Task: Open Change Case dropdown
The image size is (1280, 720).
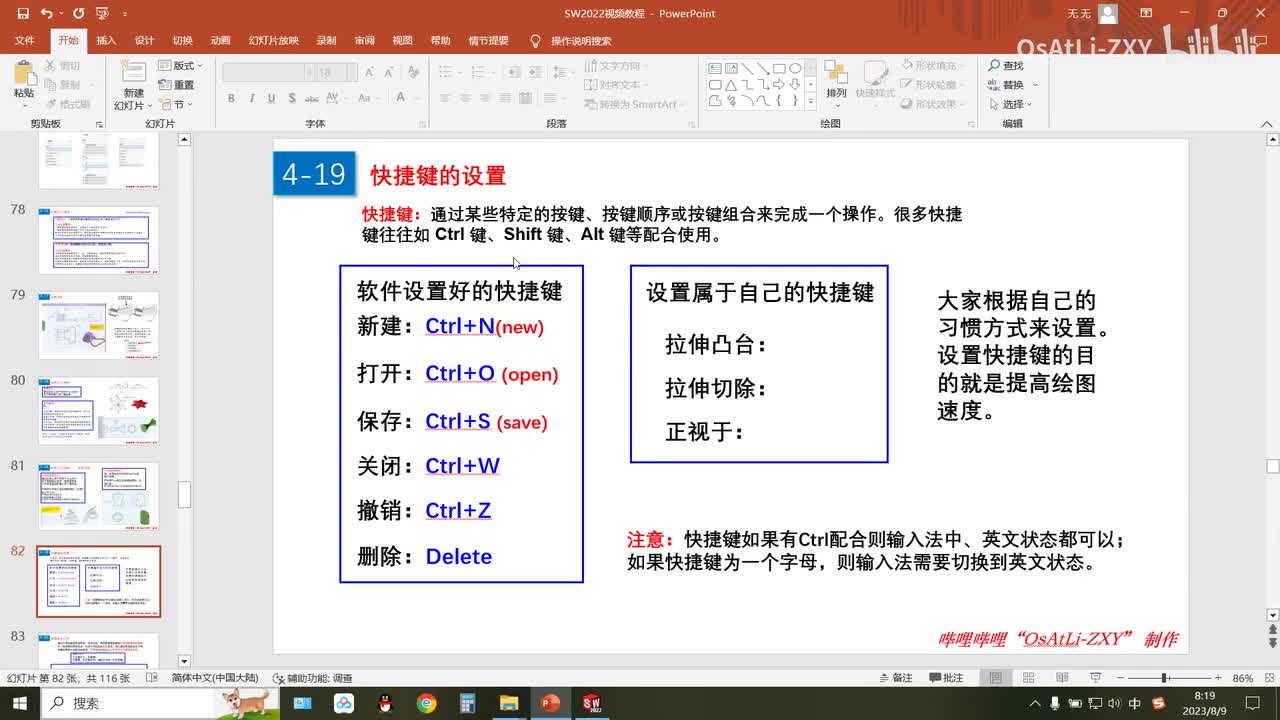Action: [370, 98]
